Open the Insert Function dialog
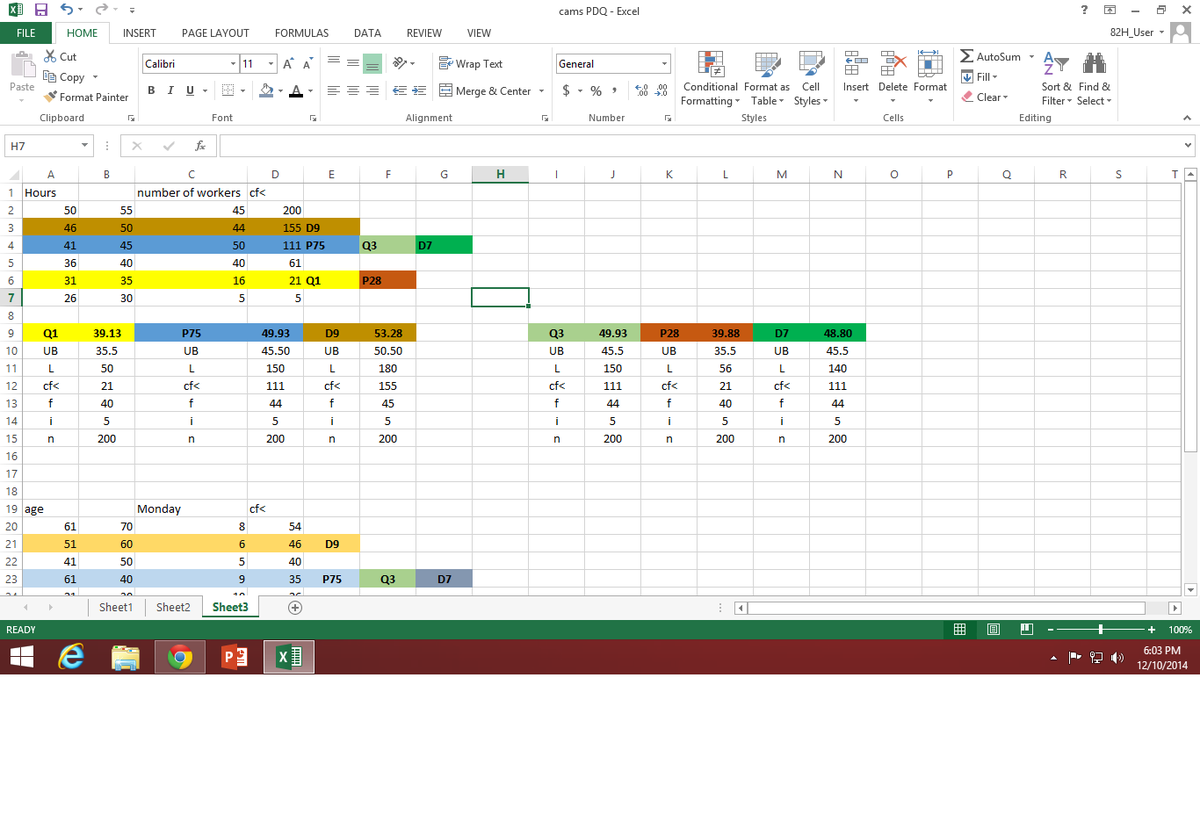This screenshot has width=1200, height=822. [201, 147]
